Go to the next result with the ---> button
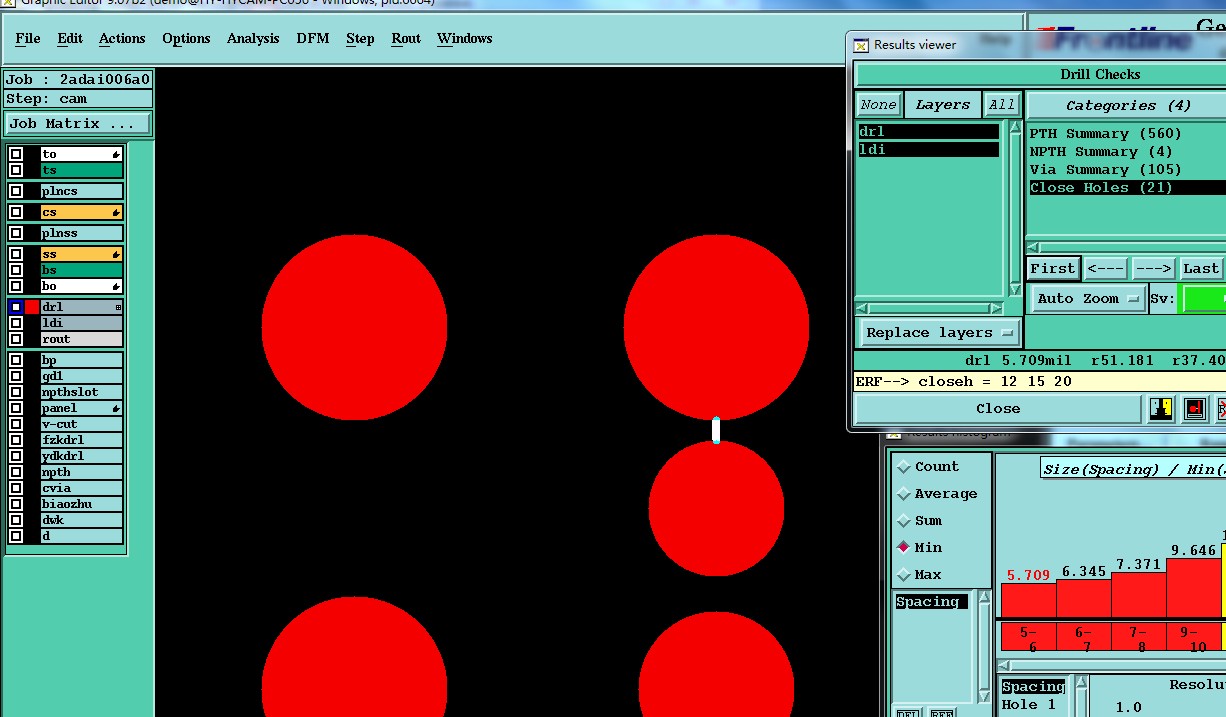1226x717 pixels. 1153,268
